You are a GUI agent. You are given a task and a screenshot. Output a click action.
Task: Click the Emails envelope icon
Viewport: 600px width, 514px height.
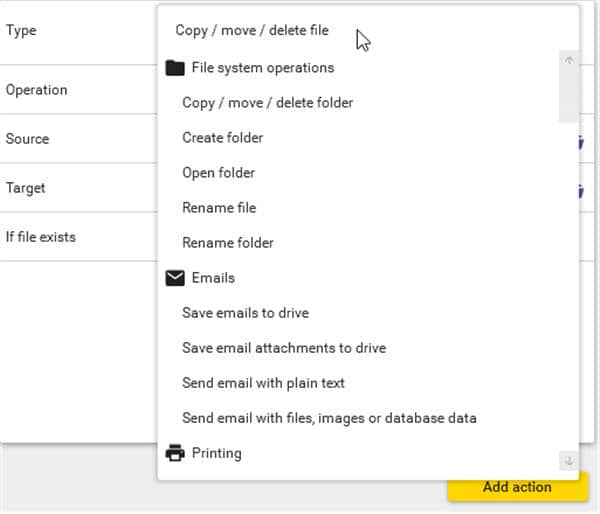175,278
